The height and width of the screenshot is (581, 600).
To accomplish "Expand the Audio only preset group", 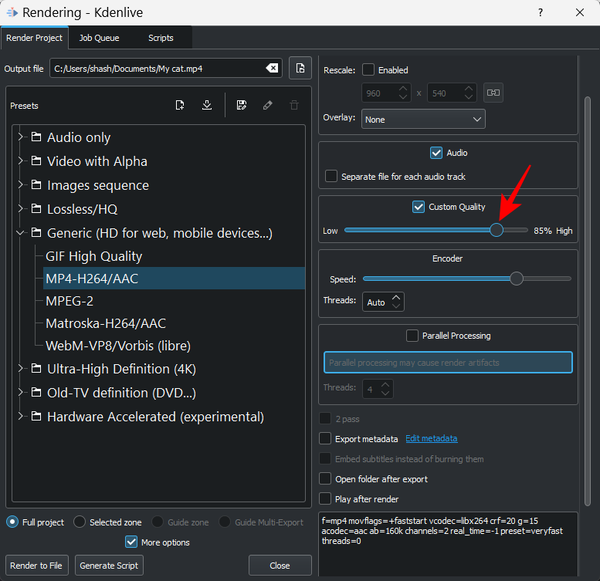I will click(20, 137).
